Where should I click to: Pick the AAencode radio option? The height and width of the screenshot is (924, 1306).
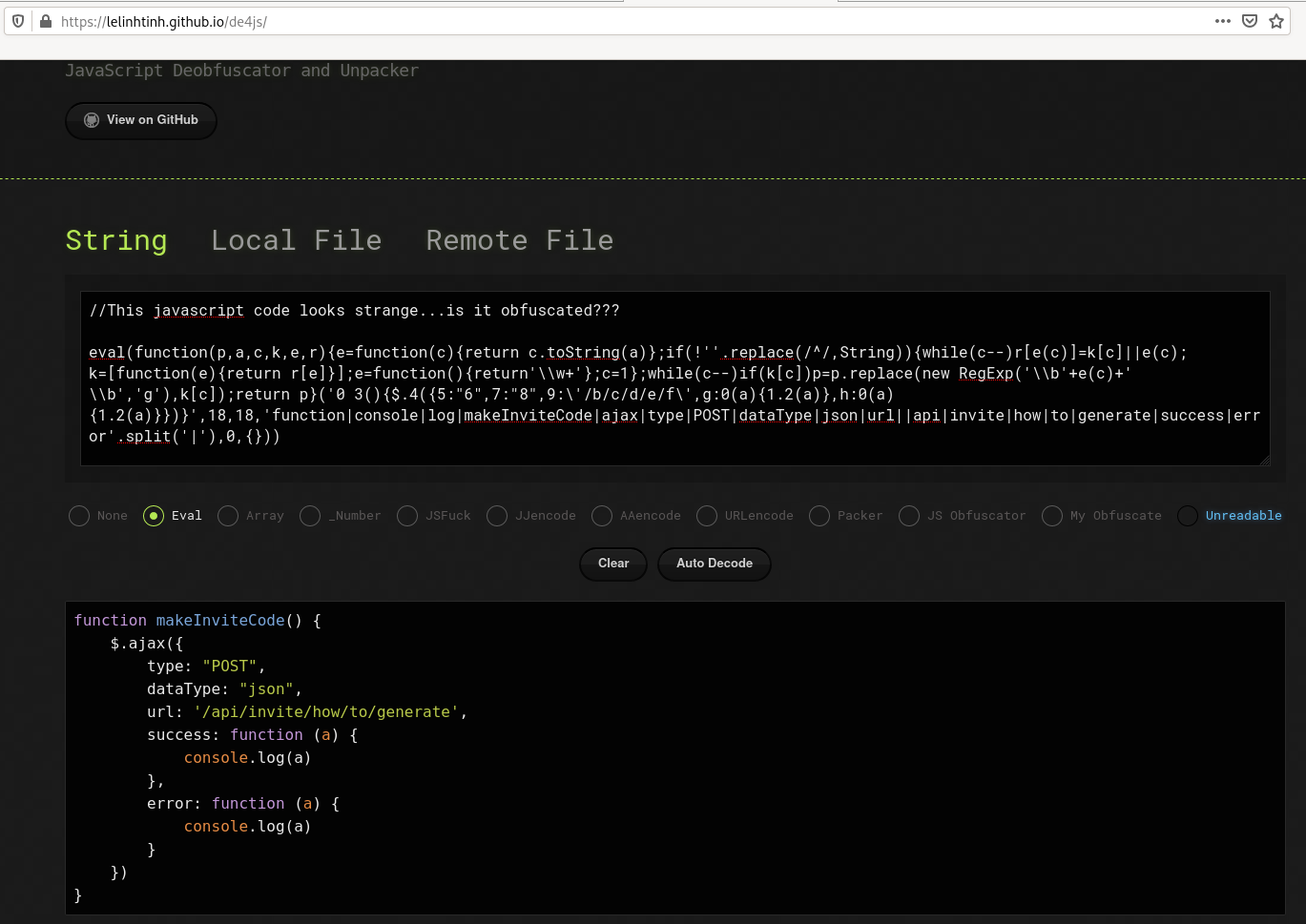pos(602,516)
